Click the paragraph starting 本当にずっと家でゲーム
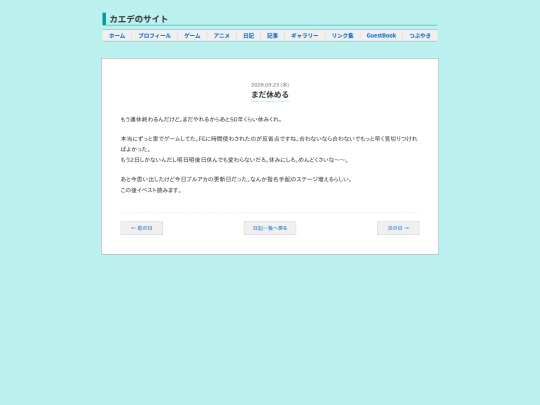Image resolution: width=540 pixels, height=405 pixels. pos(269,144)
